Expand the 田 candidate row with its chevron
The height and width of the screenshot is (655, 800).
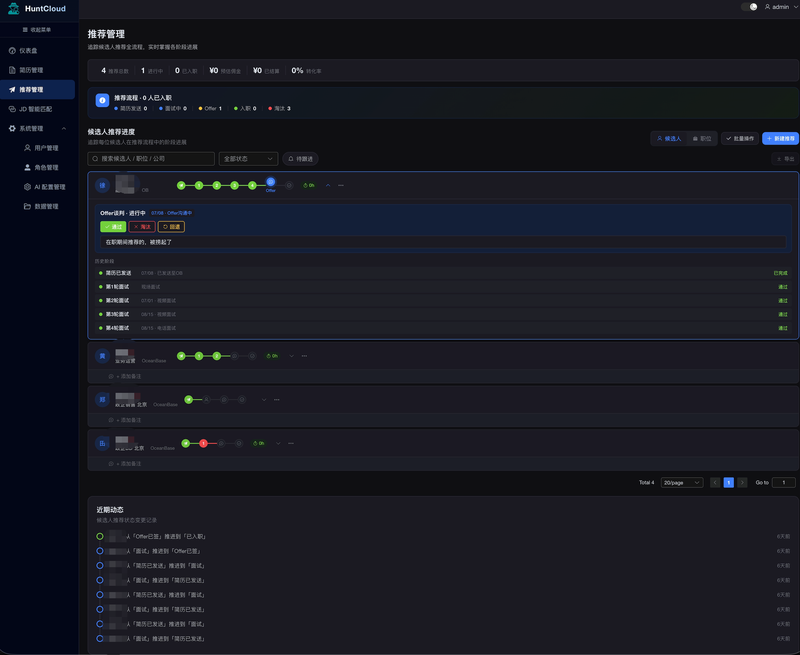pos(278,443)
